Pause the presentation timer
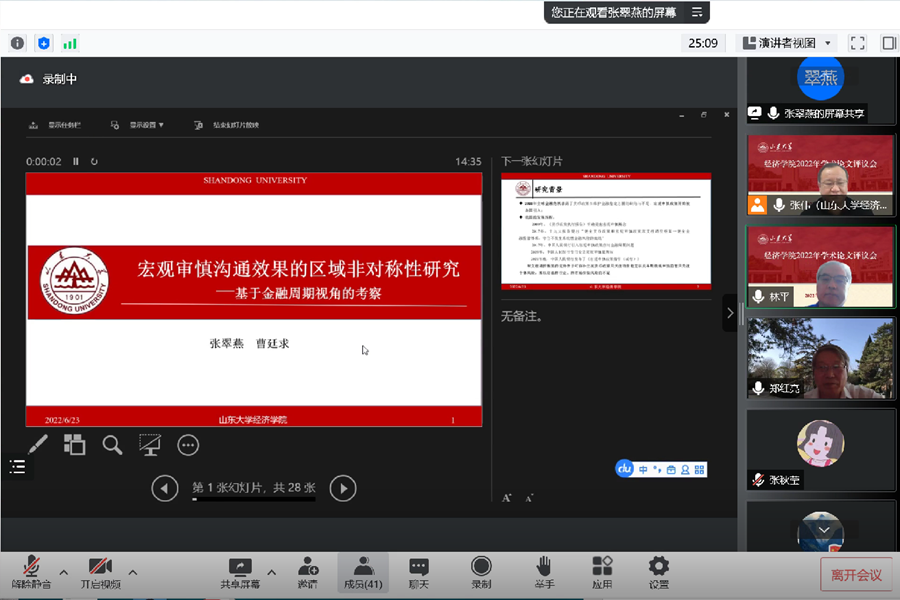Image resolution: width=900 pixels, height=600 pixels. click(76, 161)
